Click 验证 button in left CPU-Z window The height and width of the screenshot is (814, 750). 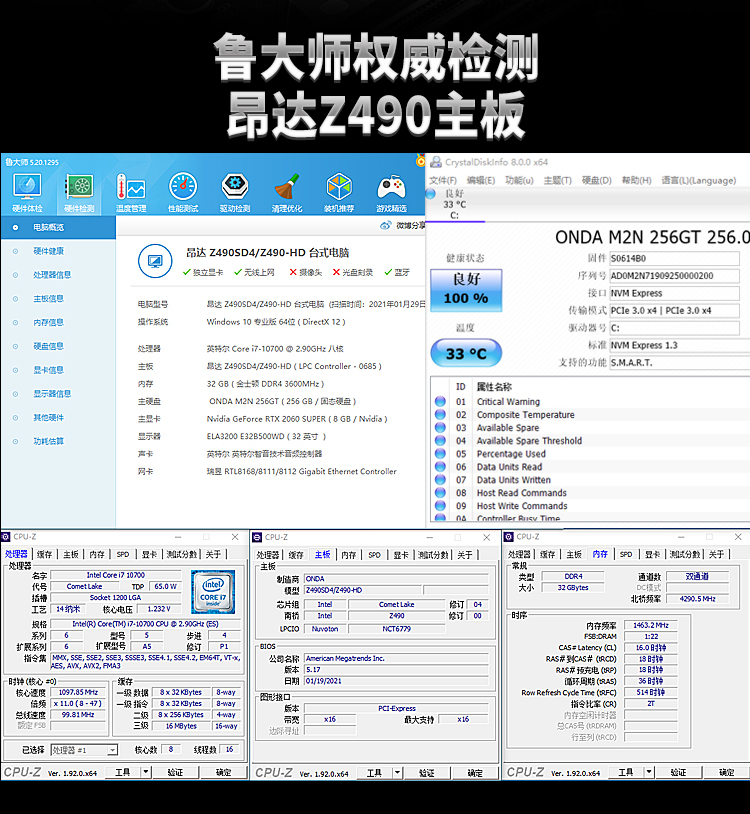[x=175, y=772]
